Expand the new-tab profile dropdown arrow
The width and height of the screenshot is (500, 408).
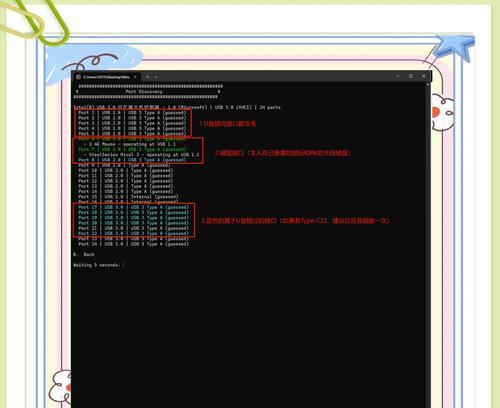pos(156,77)
